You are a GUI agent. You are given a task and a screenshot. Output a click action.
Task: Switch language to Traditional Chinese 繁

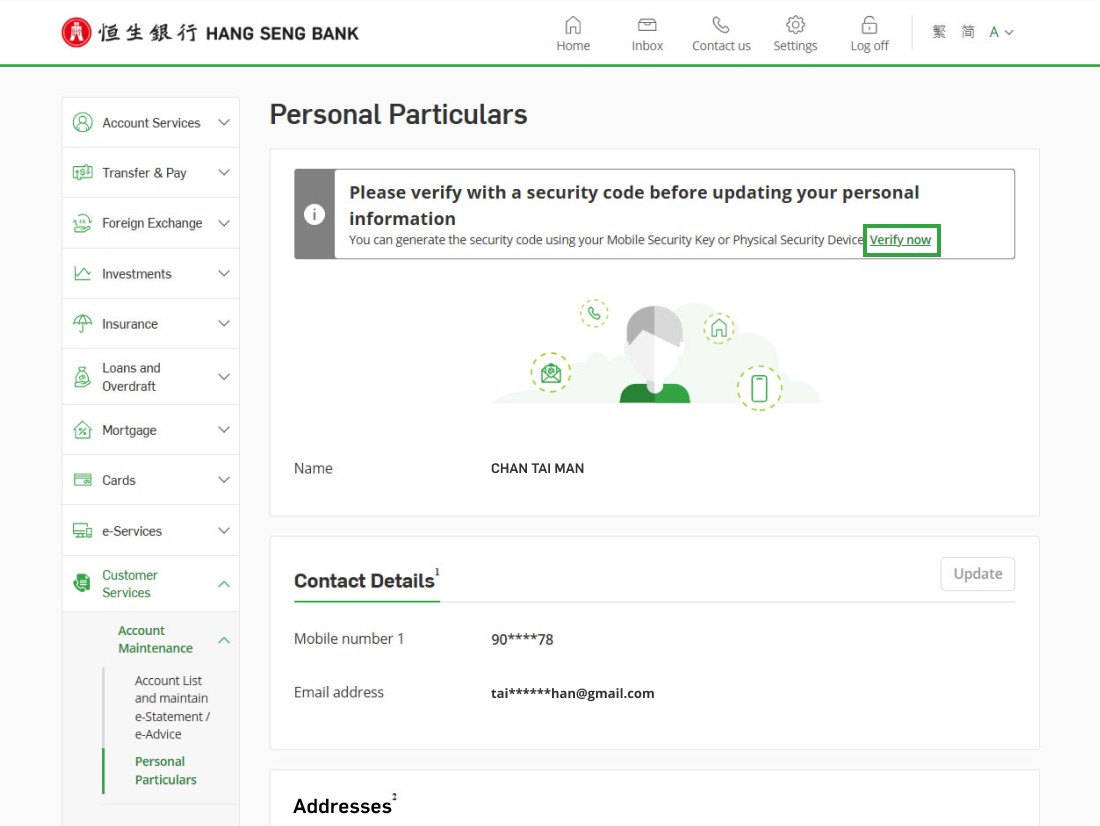pos(939,32)
